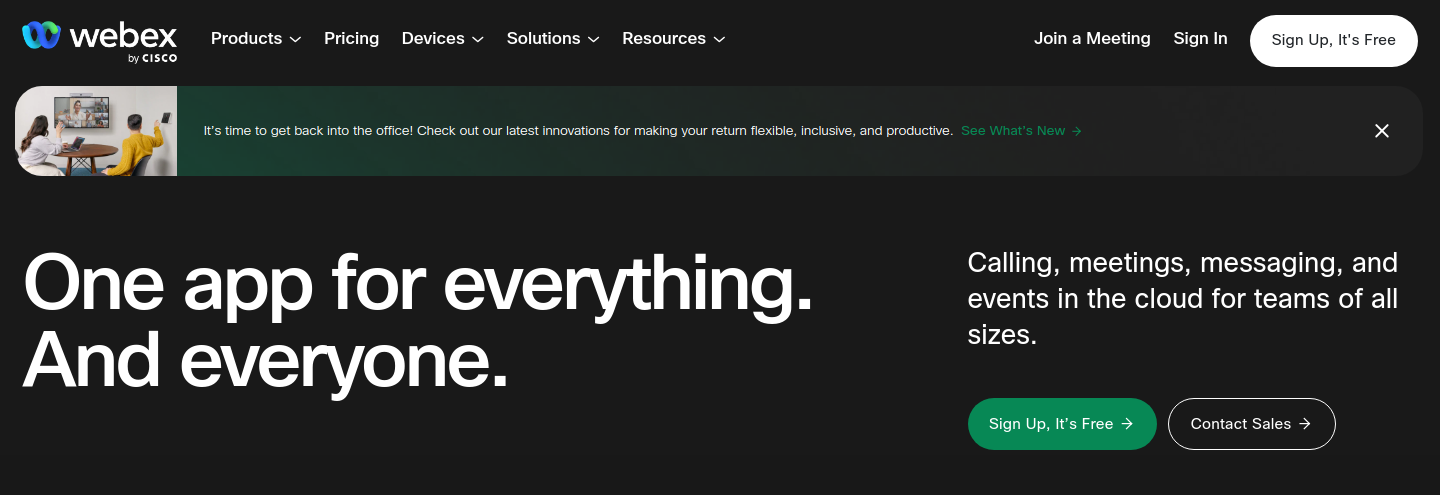This screenshot has width=1440, height=495.
Task: Click the 'One app for everything.' headline
Action: coord(417,286)
